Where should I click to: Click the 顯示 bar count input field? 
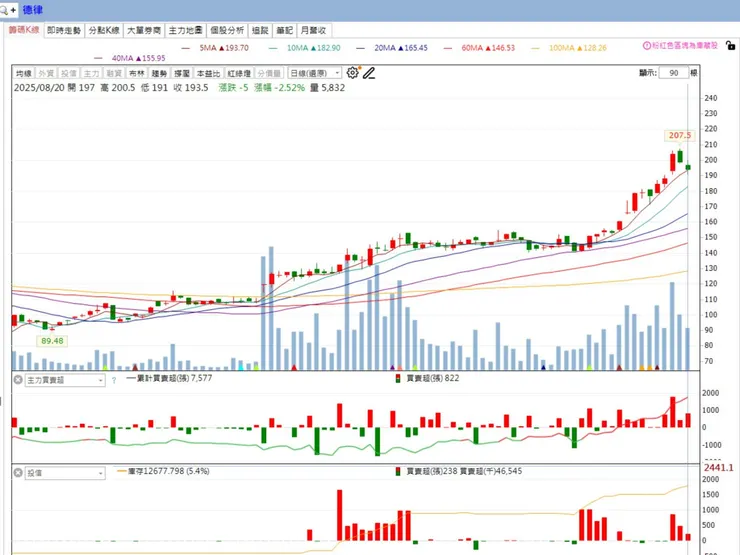click(x=673, y=73)
